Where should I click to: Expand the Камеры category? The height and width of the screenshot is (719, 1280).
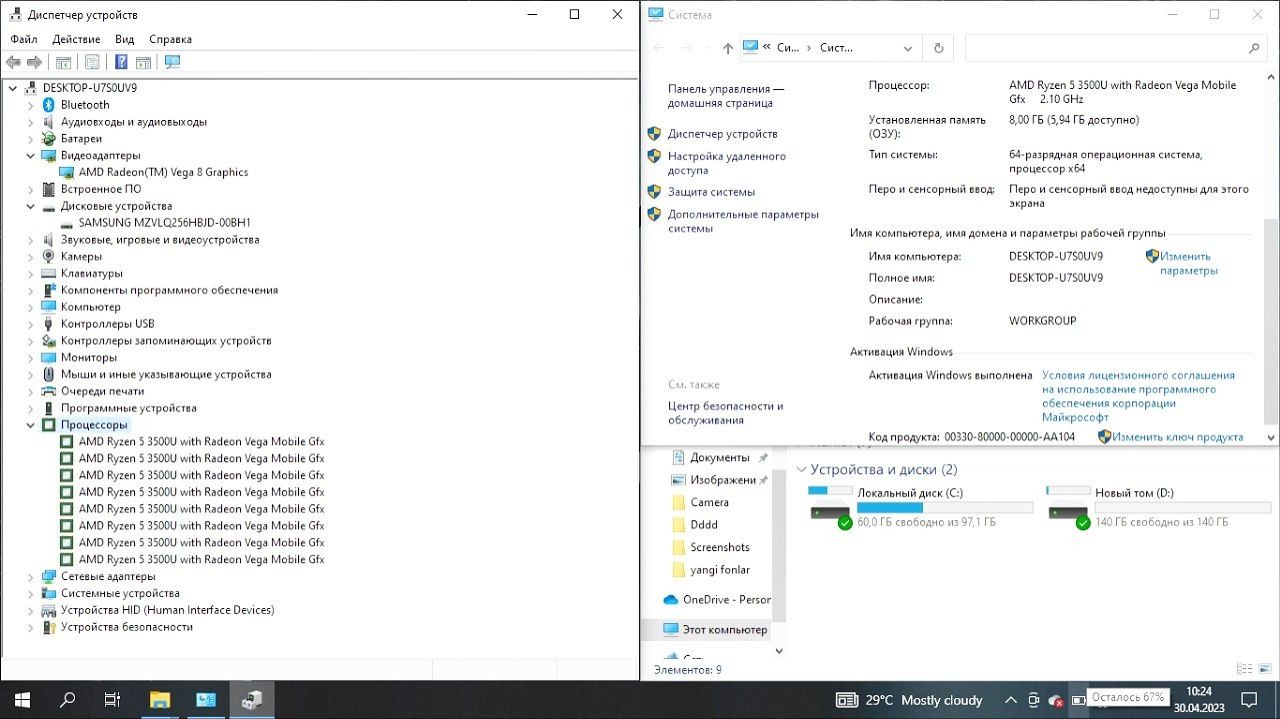(x=31, y=256)
